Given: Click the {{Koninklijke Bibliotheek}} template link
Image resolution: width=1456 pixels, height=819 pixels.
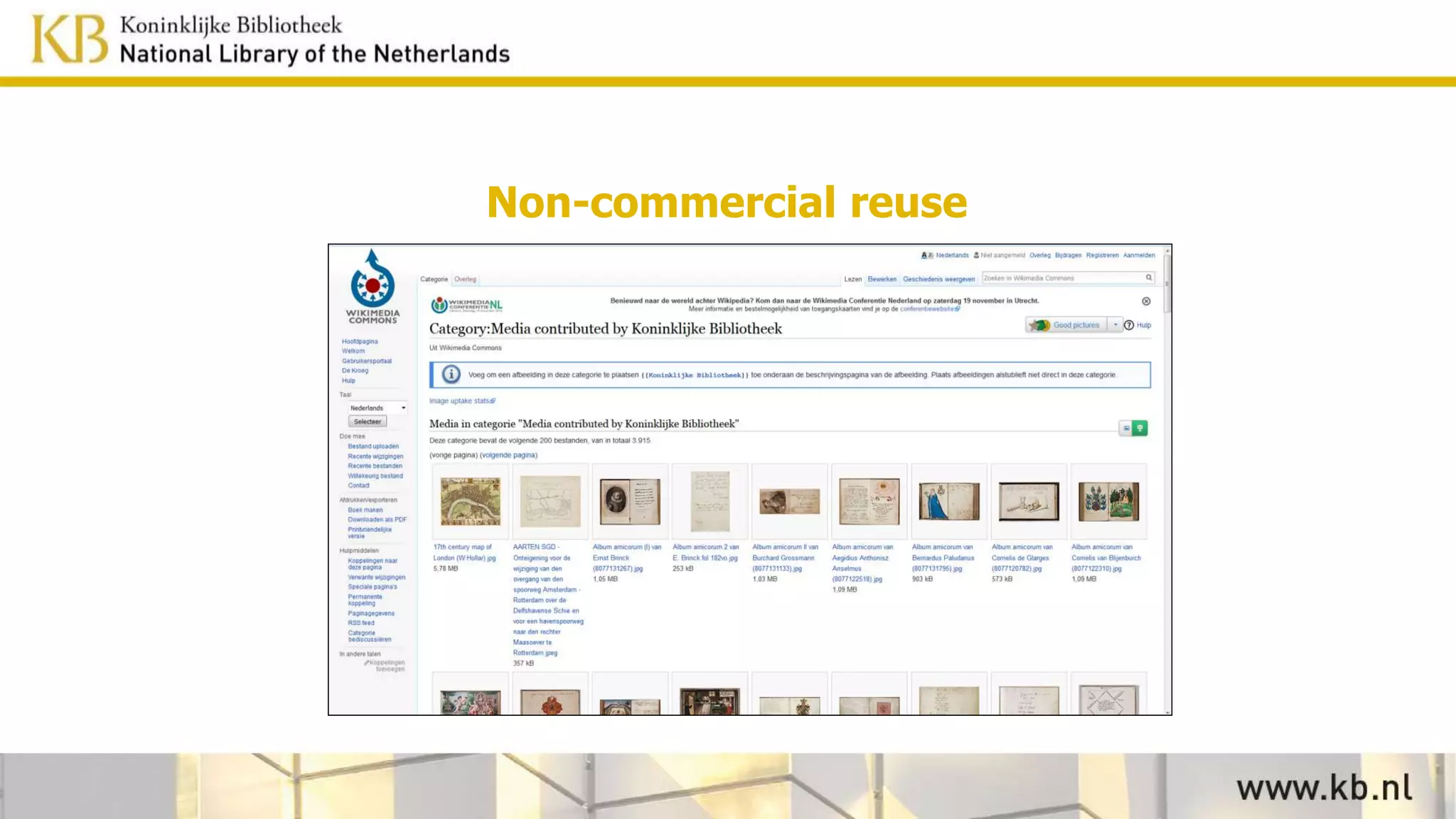Looking at the screenshot, I should click(x=695, y=375).
